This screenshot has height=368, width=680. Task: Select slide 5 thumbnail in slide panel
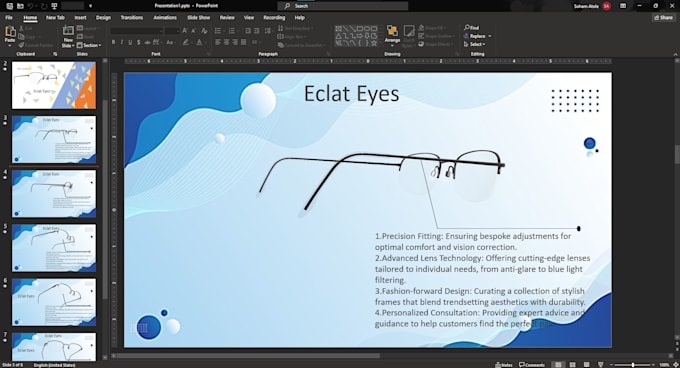click(x=54, y=248)
